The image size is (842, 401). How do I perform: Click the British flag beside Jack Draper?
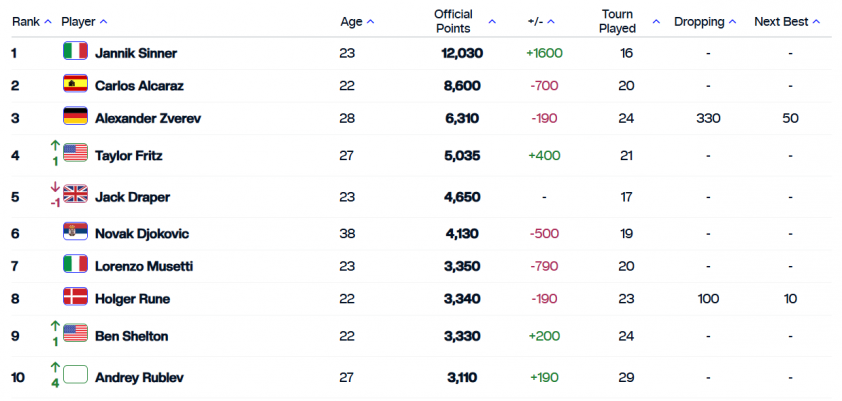click(x=75, y=193)
